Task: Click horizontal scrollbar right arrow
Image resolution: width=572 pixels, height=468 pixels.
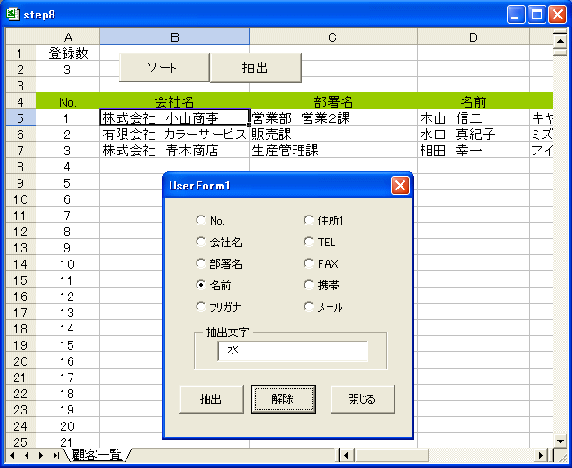Action: point(541,455)
